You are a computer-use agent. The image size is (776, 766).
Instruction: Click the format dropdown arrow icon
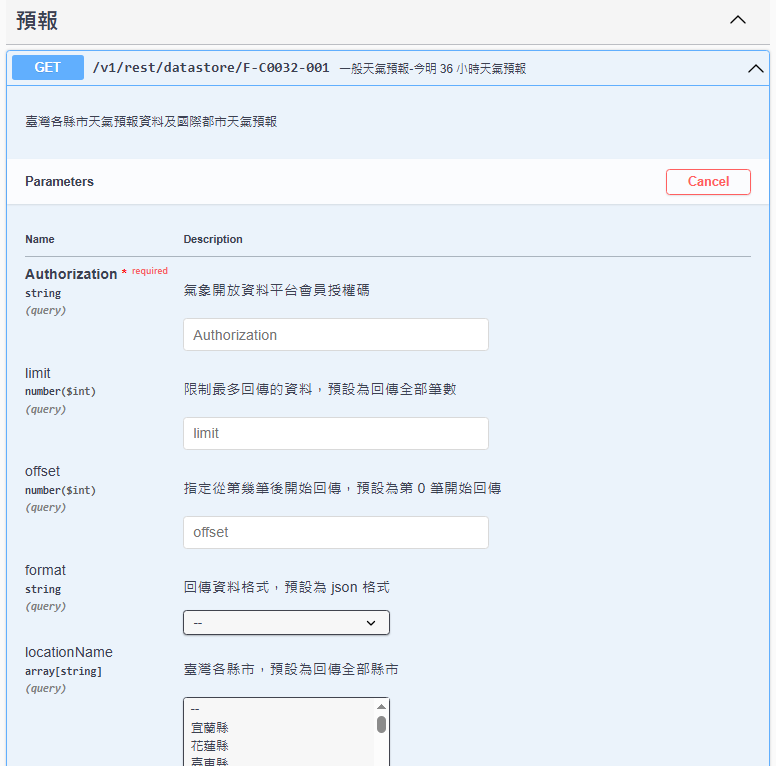(x=371, y=623)
